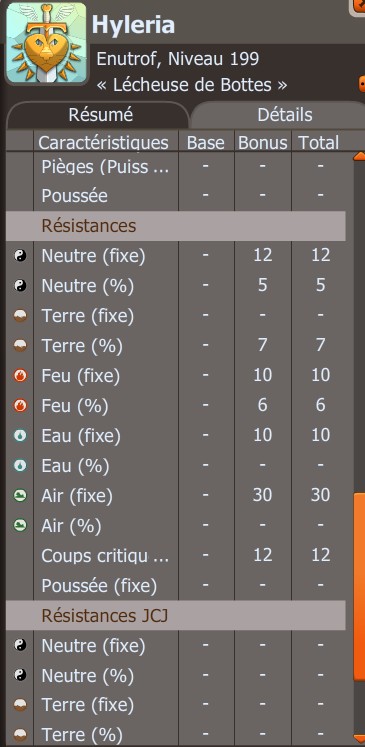365x747 pixels.
Task: Click the scrollbar up arrow
Action: click(359, 155)
